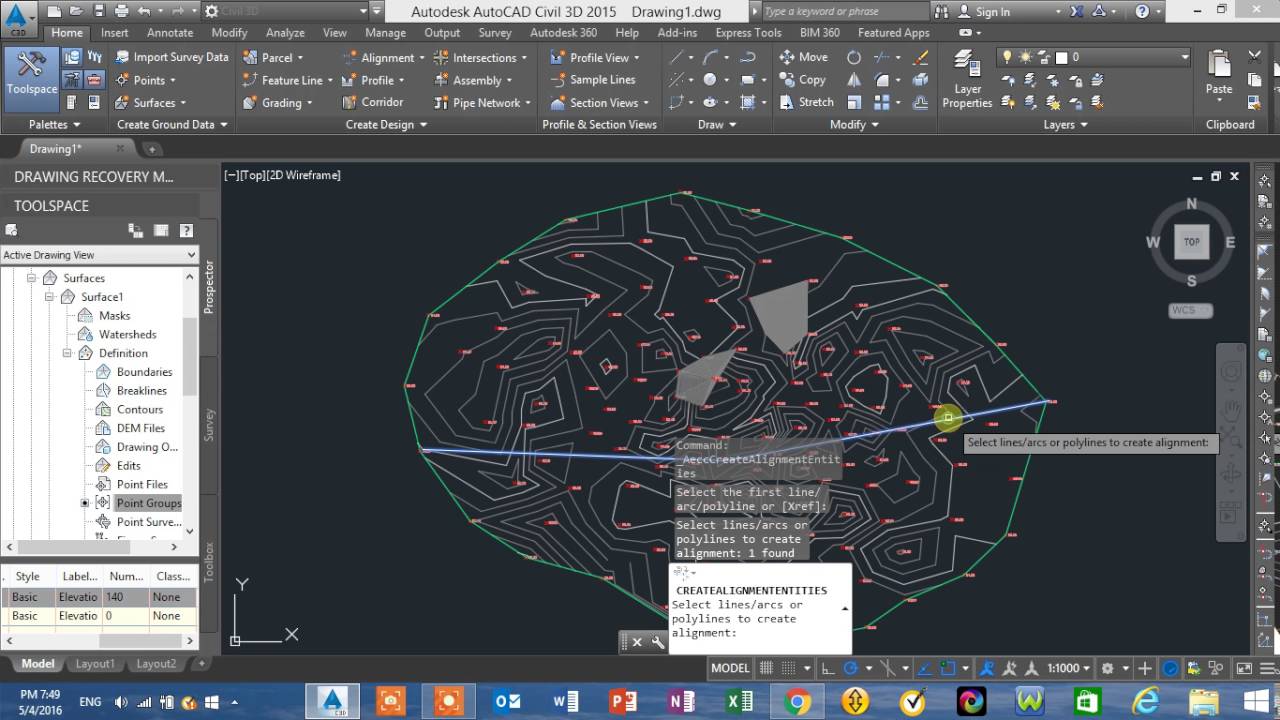The height and width of the screenshot is (720, 1280).
Task: Switch to the Layout1 tab
Action: click(x=95, y=663)
